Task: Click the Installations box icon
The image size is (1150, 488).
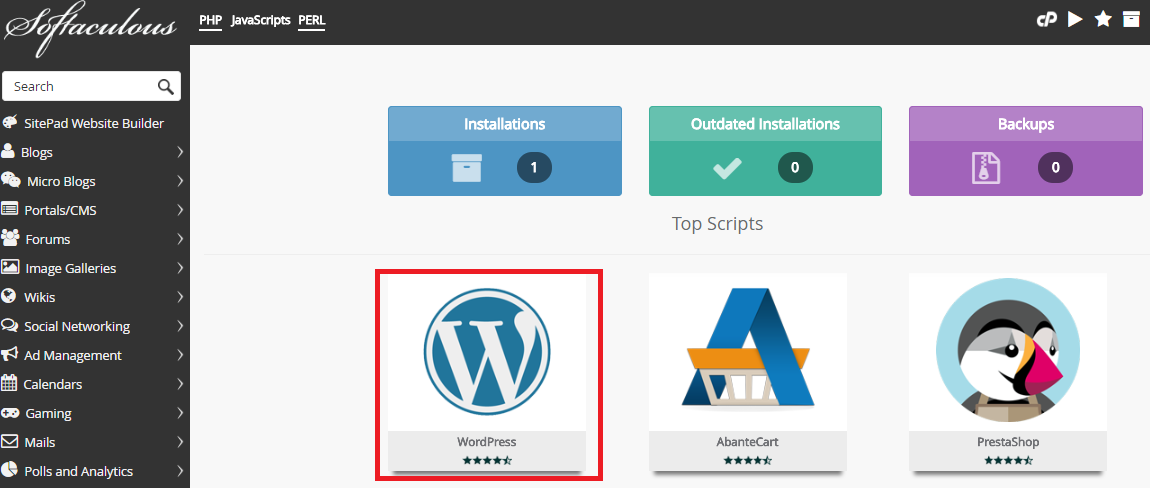Action: (466, 168)
